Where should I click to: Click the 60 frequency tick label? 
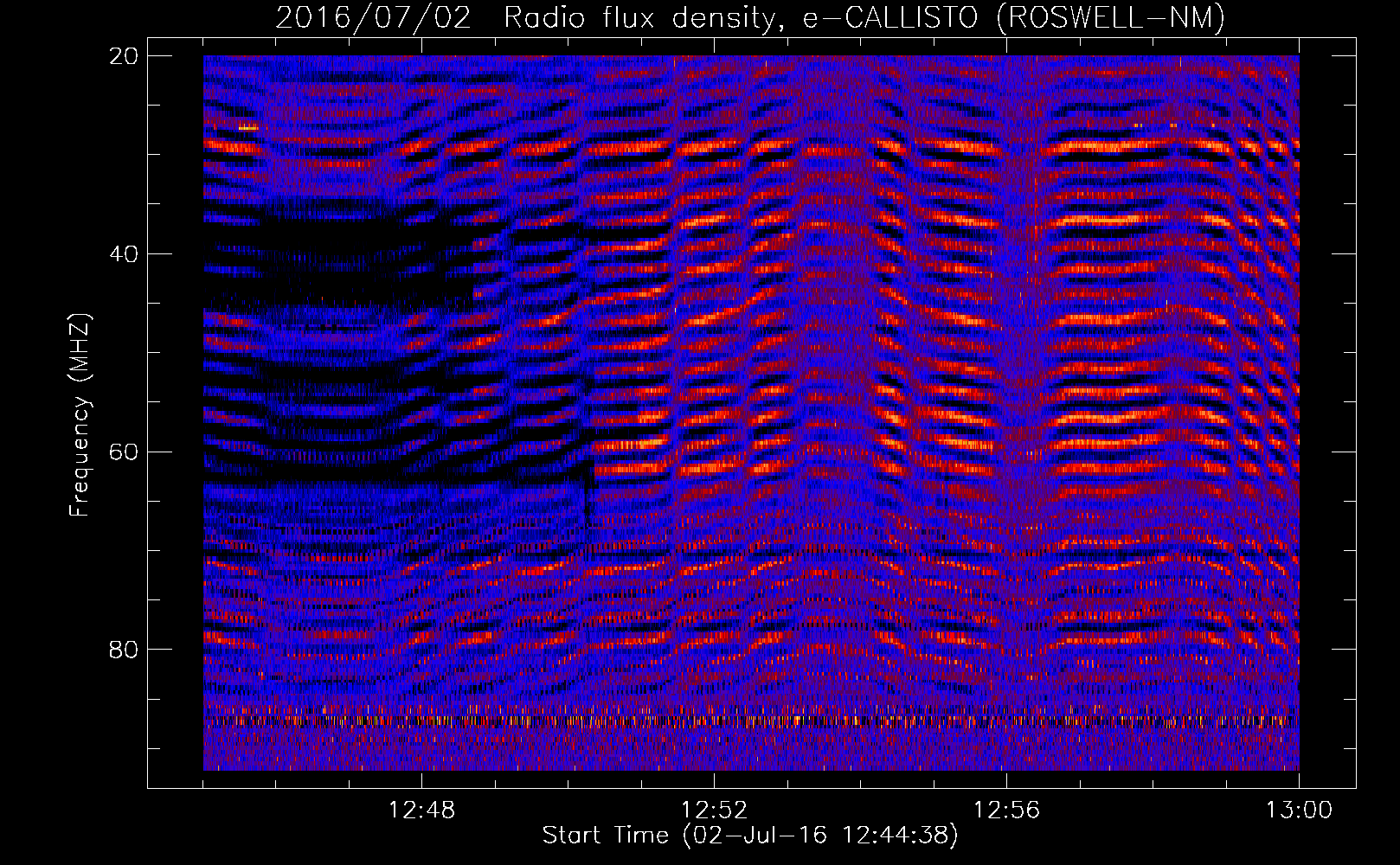click(x=123, y=452)
